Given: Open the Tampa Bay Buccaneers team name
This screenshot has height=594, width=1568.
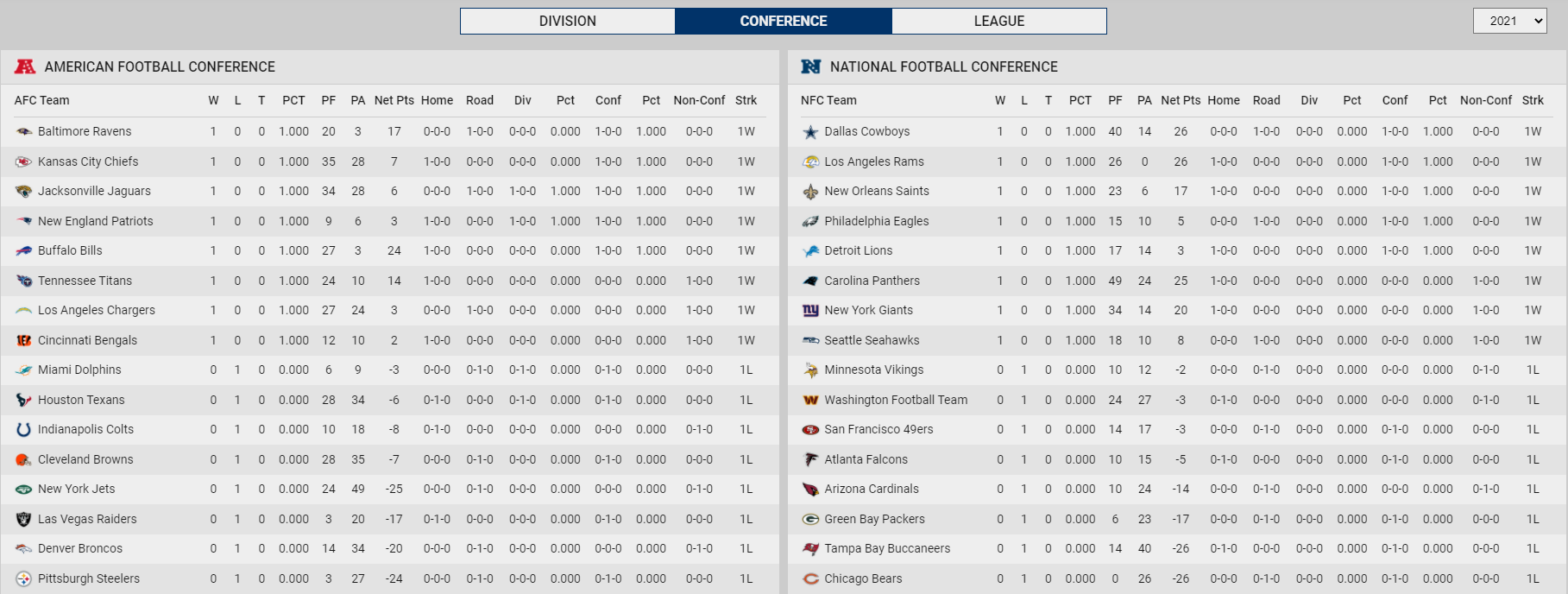Looking at the screenshot, I should click(887, 548).
